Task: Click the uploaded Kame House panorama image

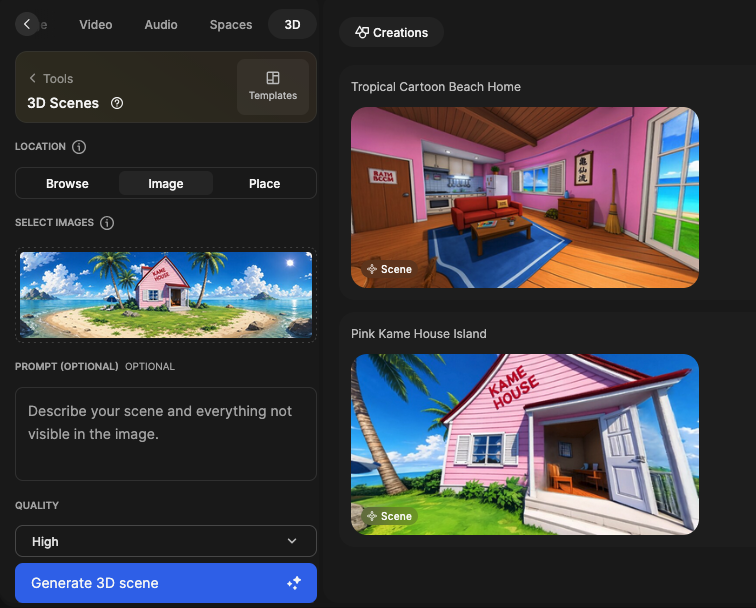Action: (166, 295)
